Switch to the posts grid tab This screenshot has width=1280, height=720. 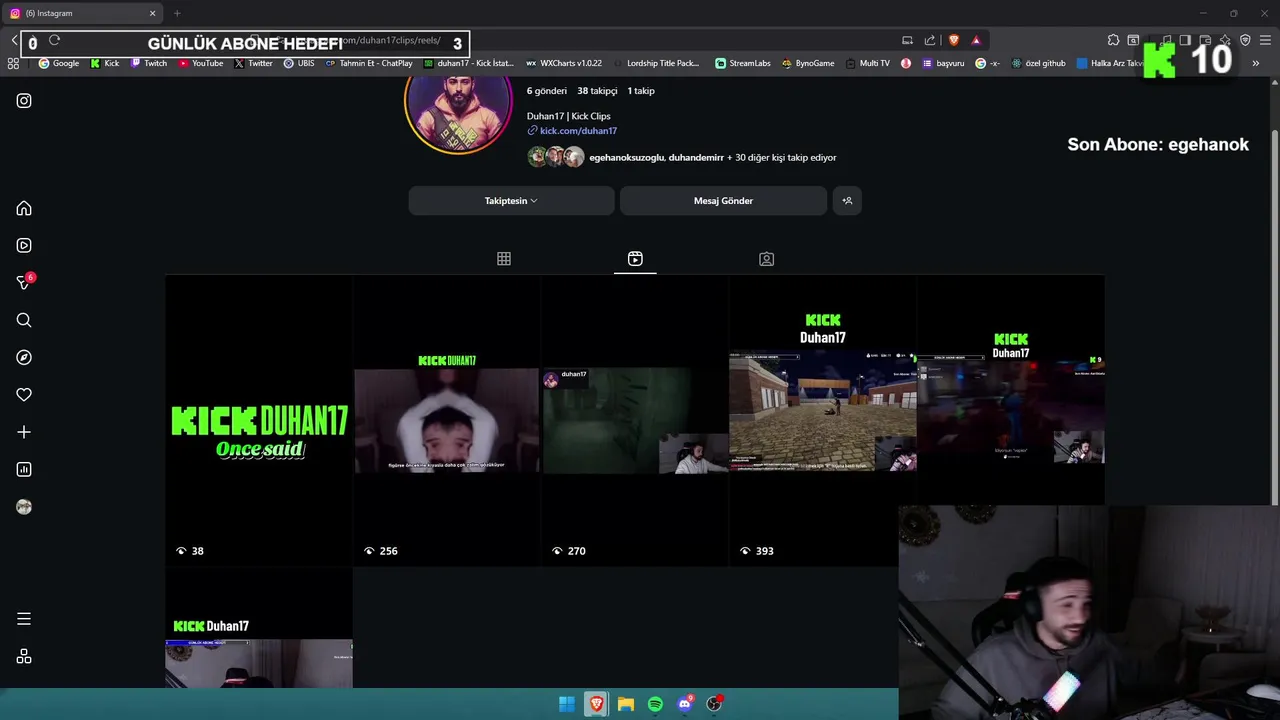[504, 259]
